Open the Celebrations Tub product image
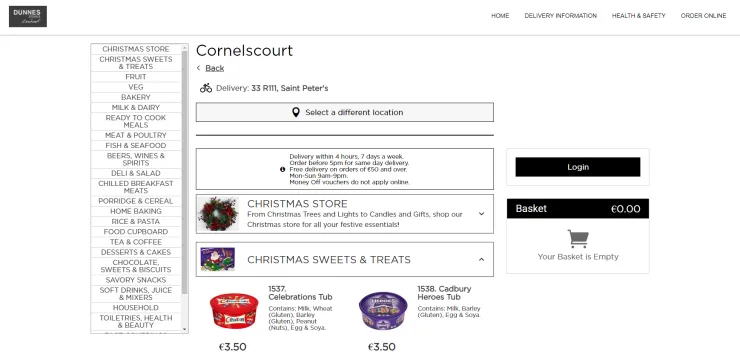Viewport: 740px width, 361px height. 234,311
